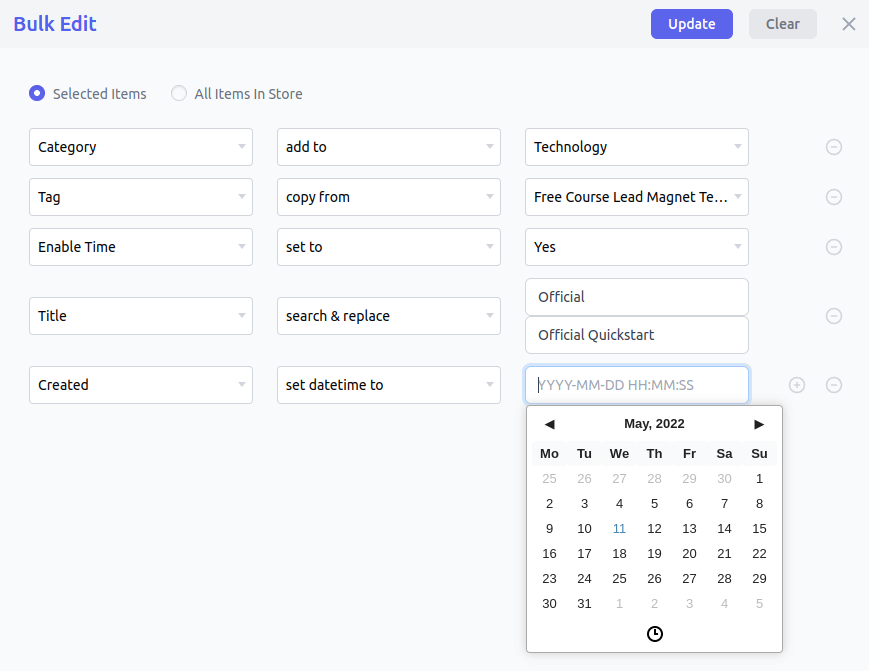The height and width of the screenshot is (671, 869).
Task: Pick day 9 in calendar
Action: tap(549, 529)
